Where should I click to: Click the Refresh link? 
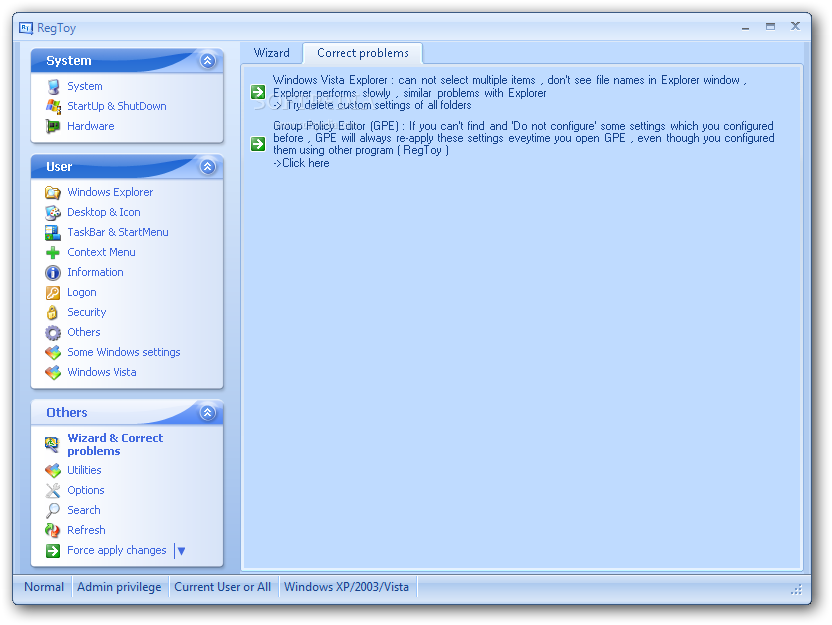pyautogui.click(x=86, y=530)
